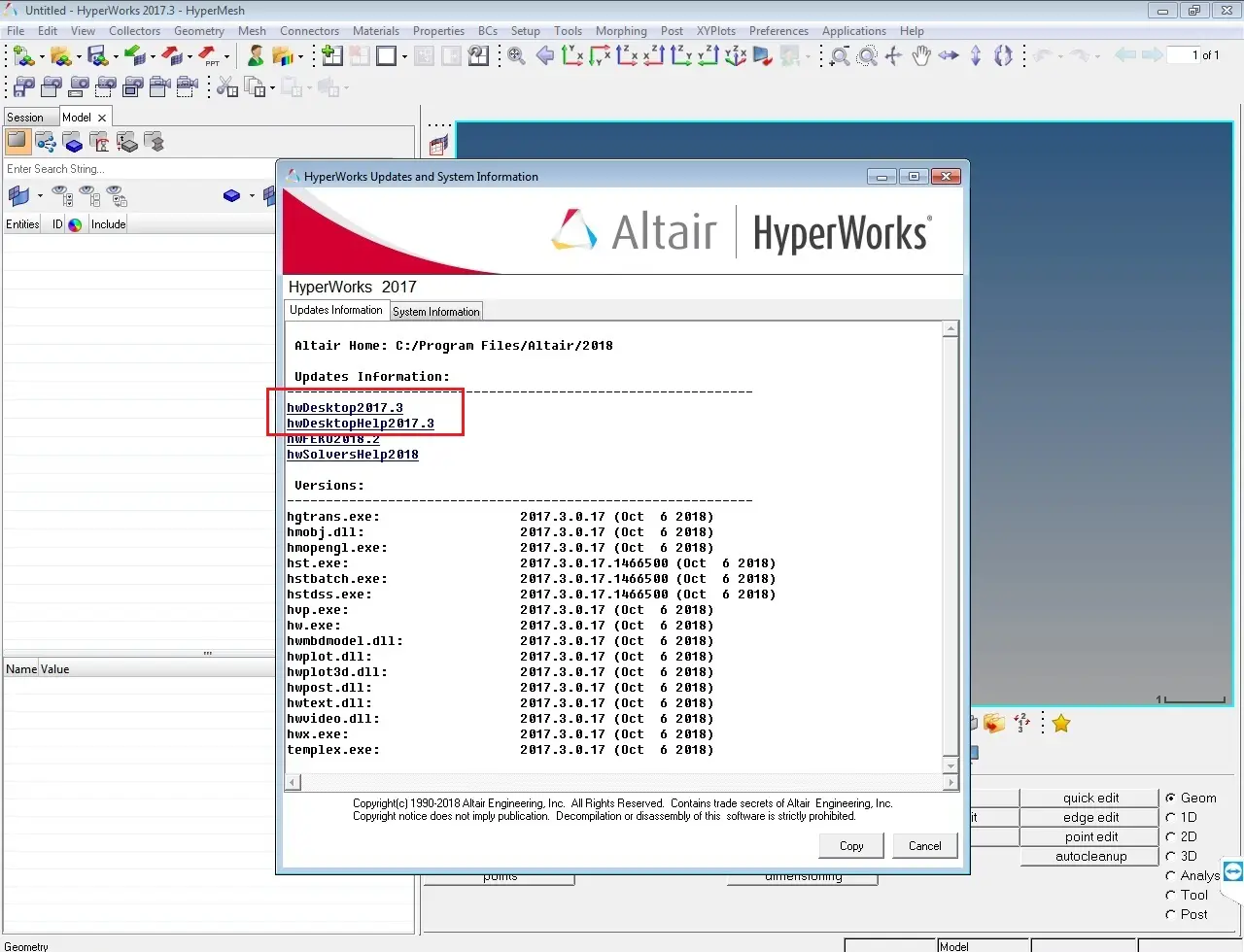1244x952 pixels.
Task: Open the hwSolversHelp2018 link
Action: [353, 455]
